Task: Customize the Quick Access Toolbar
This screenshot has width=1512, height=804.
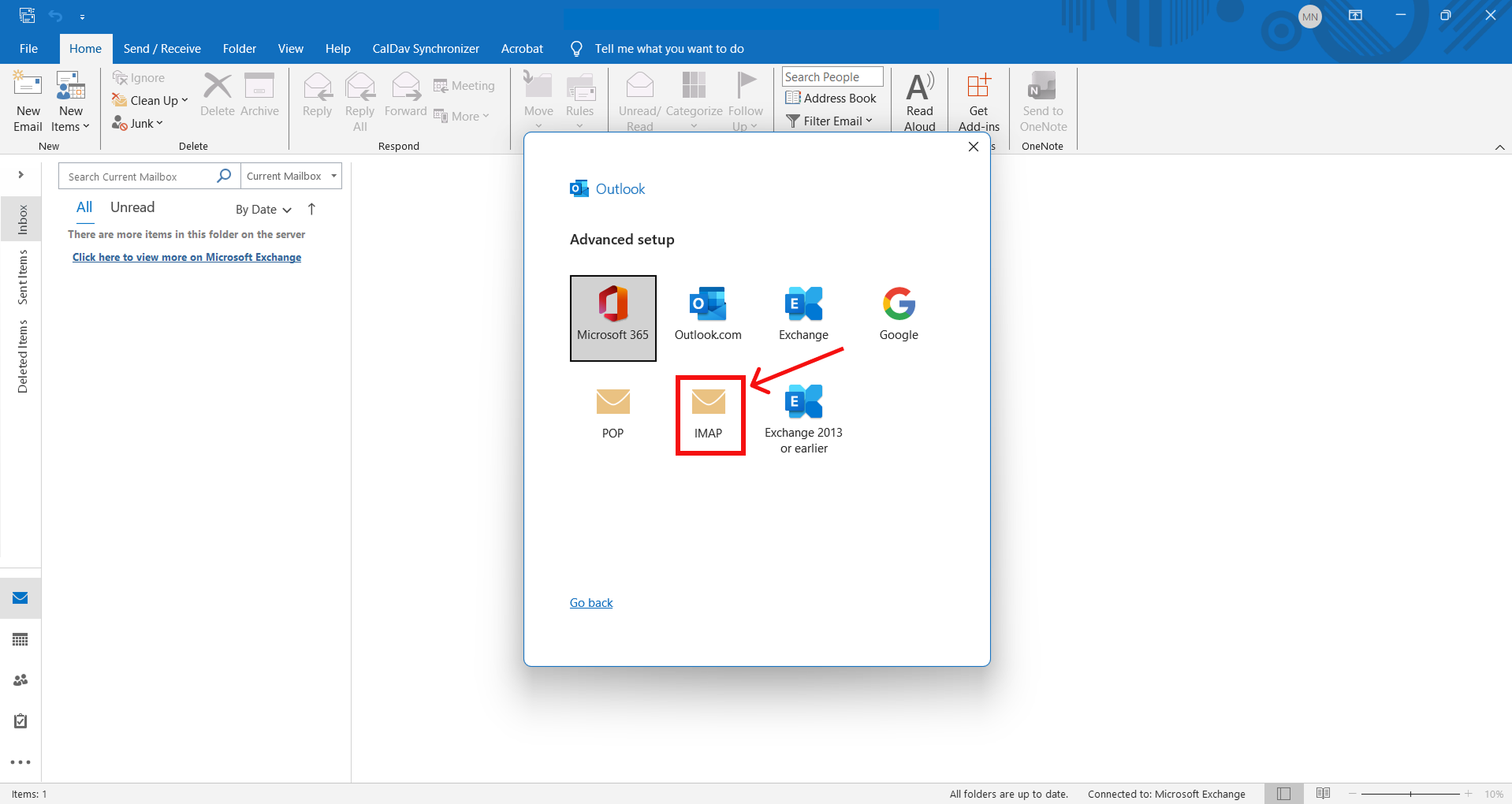Action: 82,17
